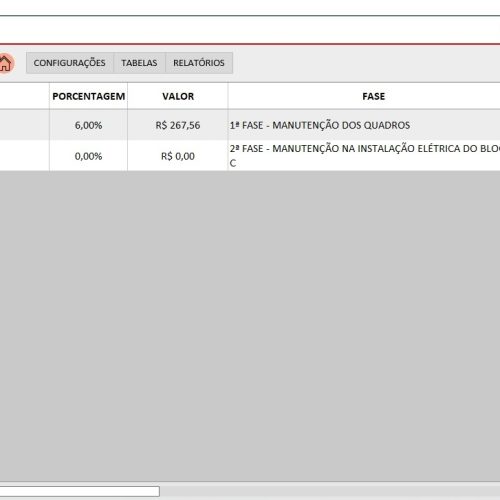Screen dimensions: 500x500
Task: Select the 0,00% percentage cell
Action: pos(89,156)
